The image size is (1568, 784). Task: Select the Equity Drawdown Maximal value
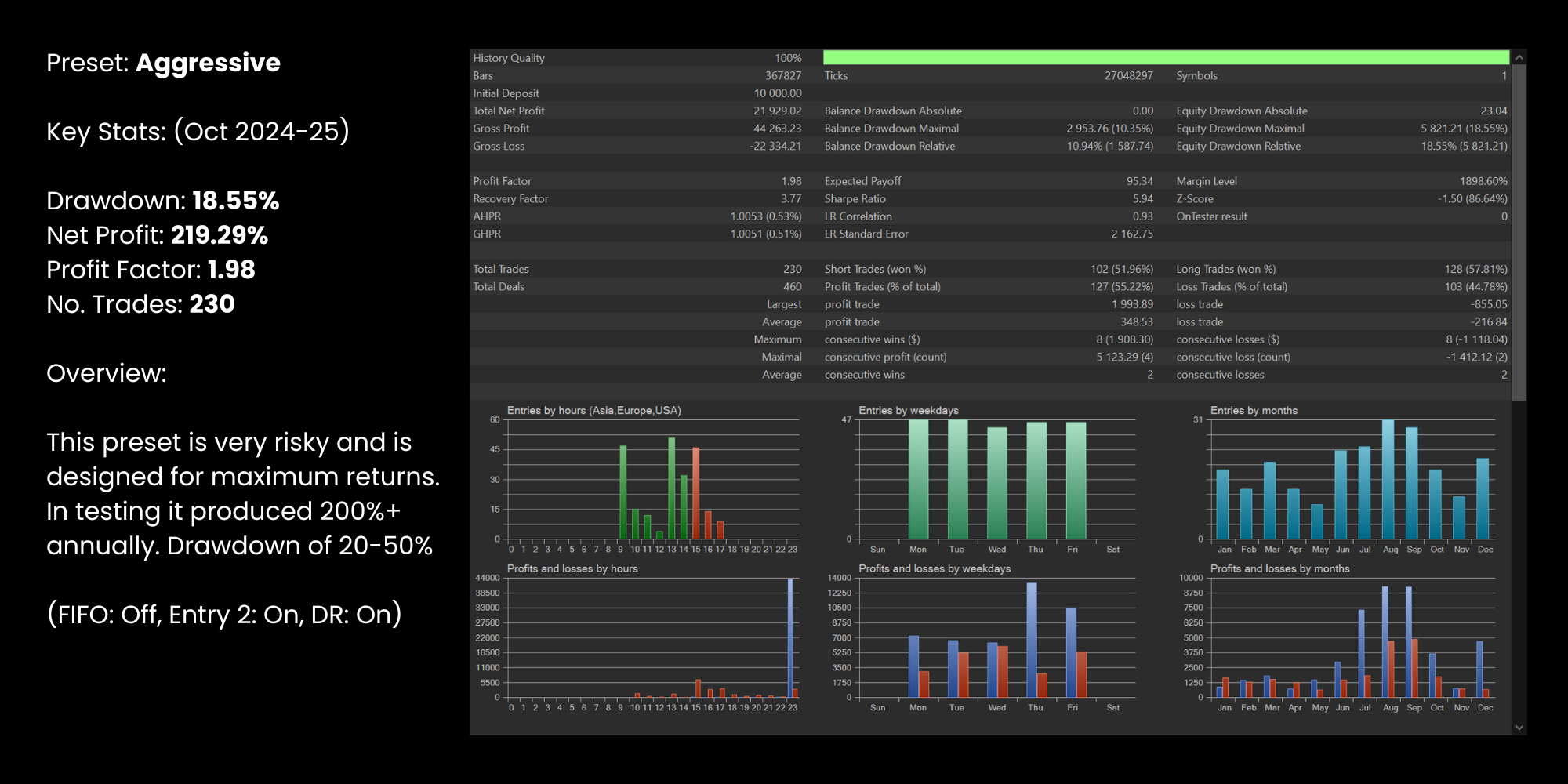pyautogui.click(x=1463, y=129)
